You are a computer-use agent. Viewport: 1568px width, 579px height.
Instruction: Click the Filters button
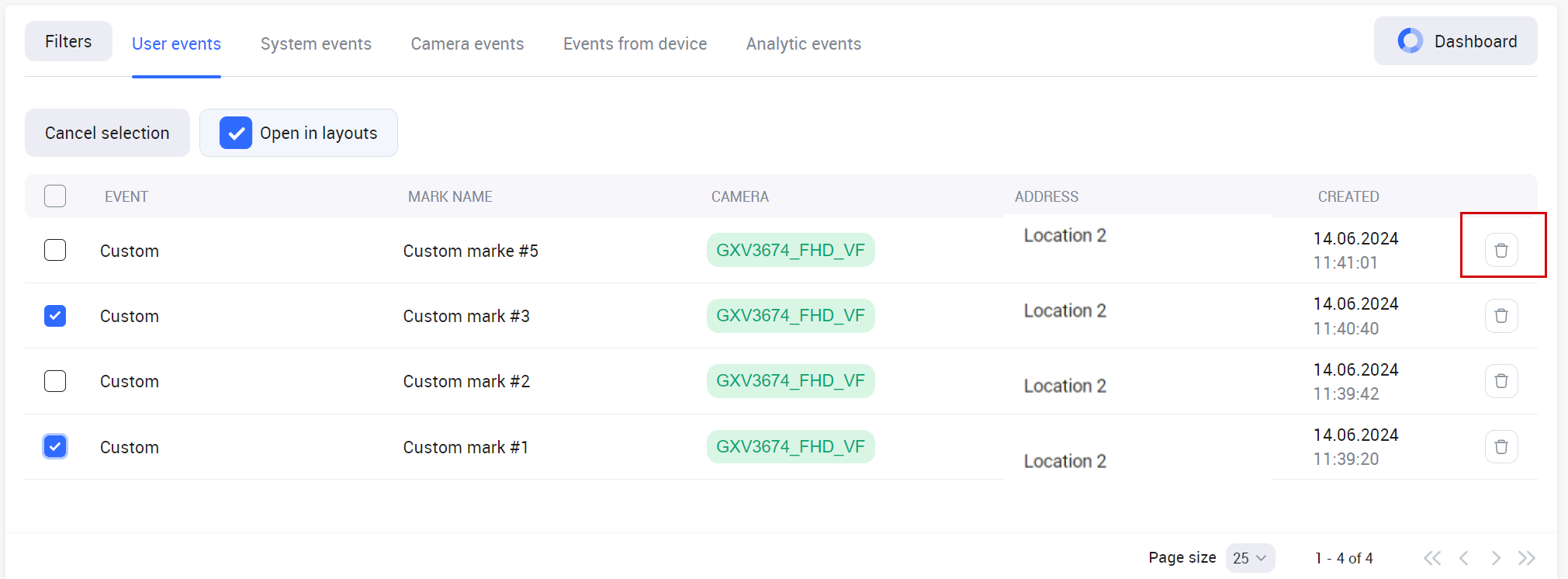[x=68, y=41]
